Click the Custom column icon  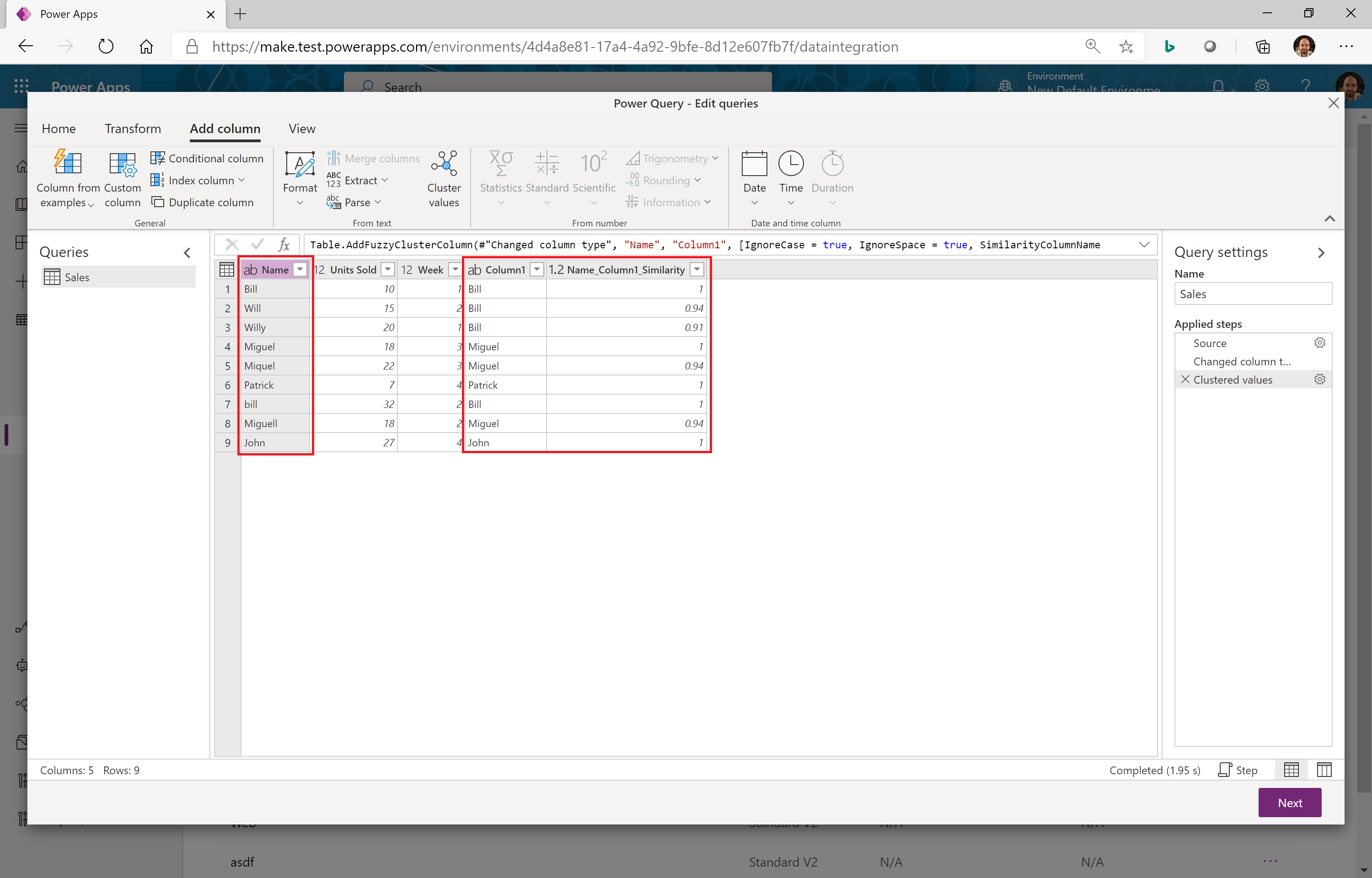(123, 165)
